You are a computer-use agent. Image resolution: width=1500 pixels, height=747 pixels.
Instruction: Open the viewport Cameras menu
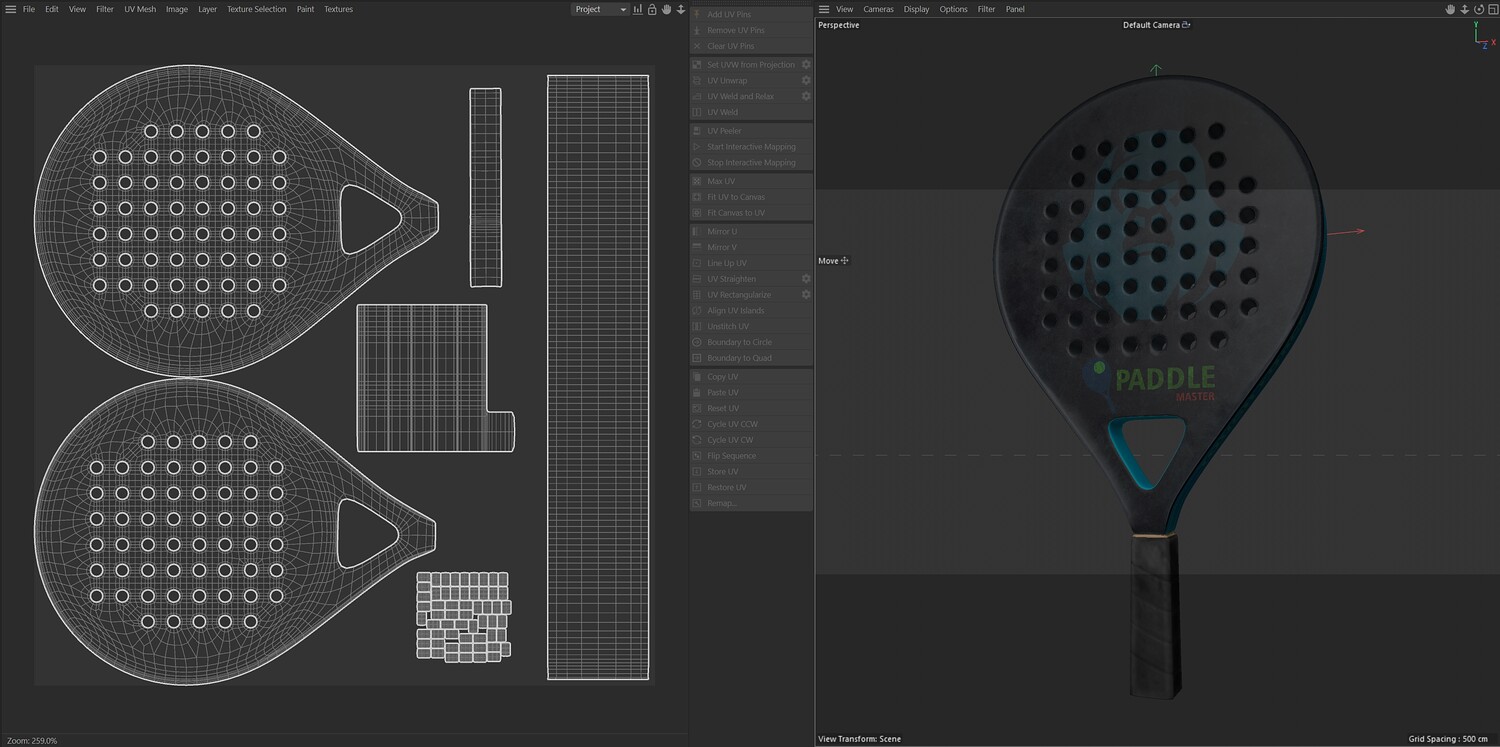click(878, 9)
